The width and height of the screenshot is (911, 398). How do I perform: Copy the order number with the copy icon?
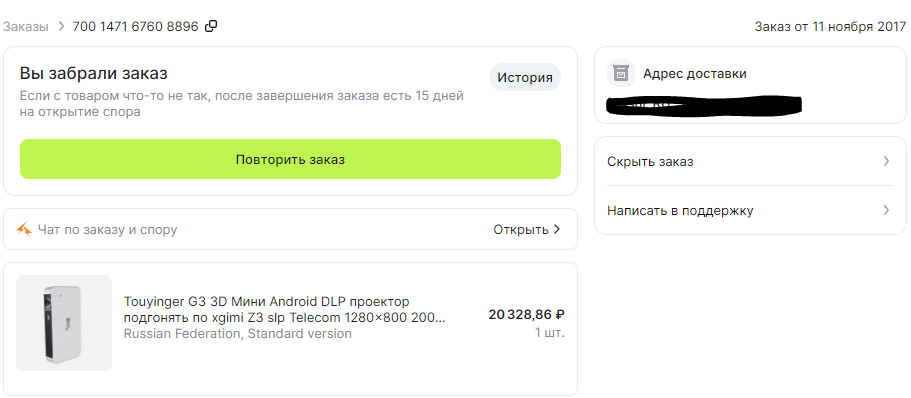click(x=211, y=26)
